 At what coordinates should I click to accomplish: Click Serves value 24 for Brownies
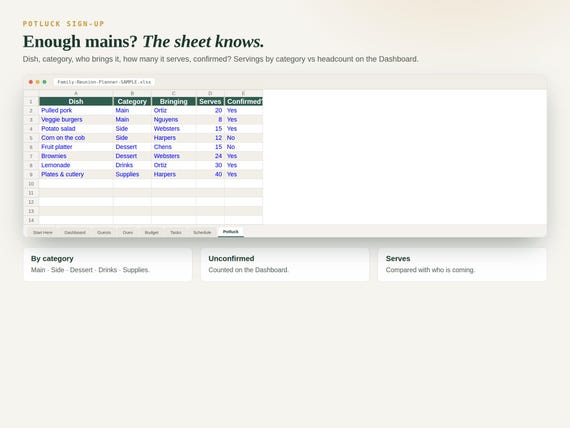pyautogui.click(x=210, y=156)
